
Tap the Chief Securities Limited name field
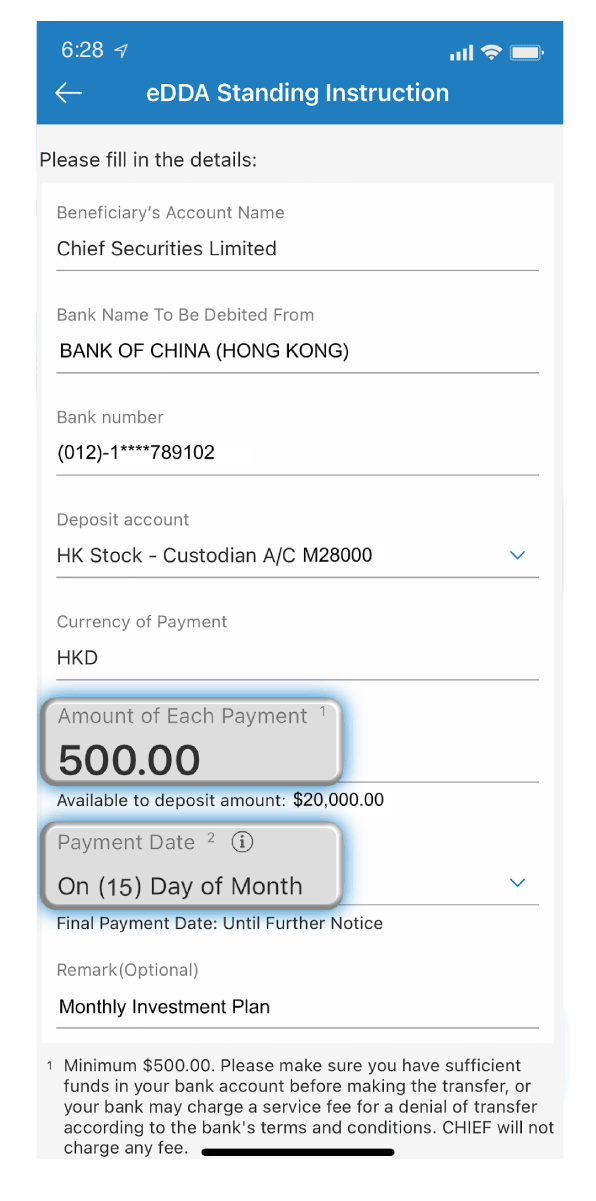point(167,248)
